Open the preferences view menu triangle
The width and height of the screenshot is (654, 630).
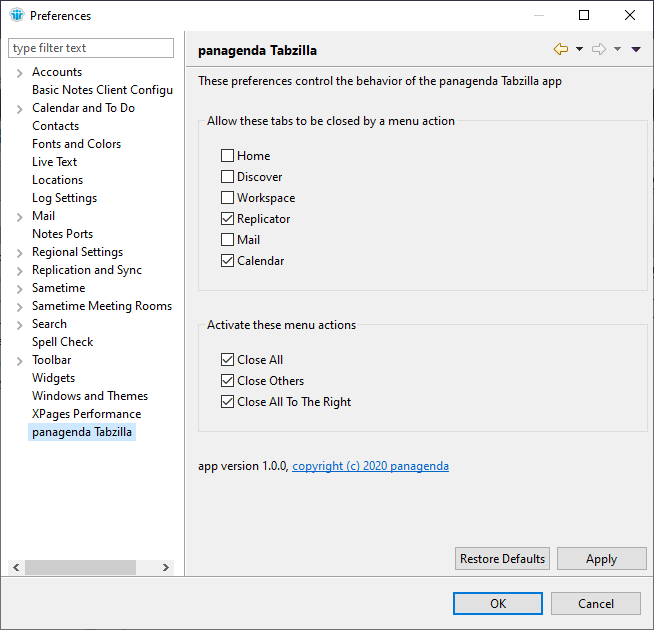(x=636, y=49)
